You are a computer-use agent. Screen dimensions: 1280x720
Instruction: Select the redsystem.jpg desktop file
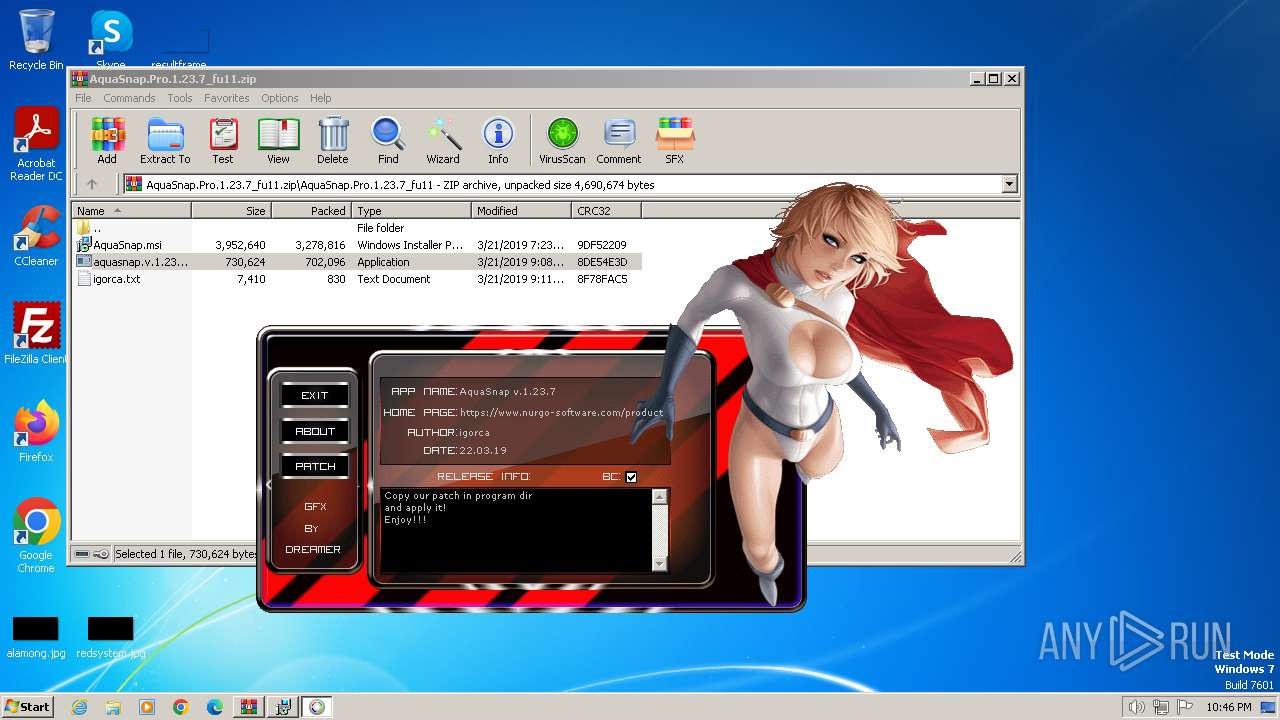point(110,638)
